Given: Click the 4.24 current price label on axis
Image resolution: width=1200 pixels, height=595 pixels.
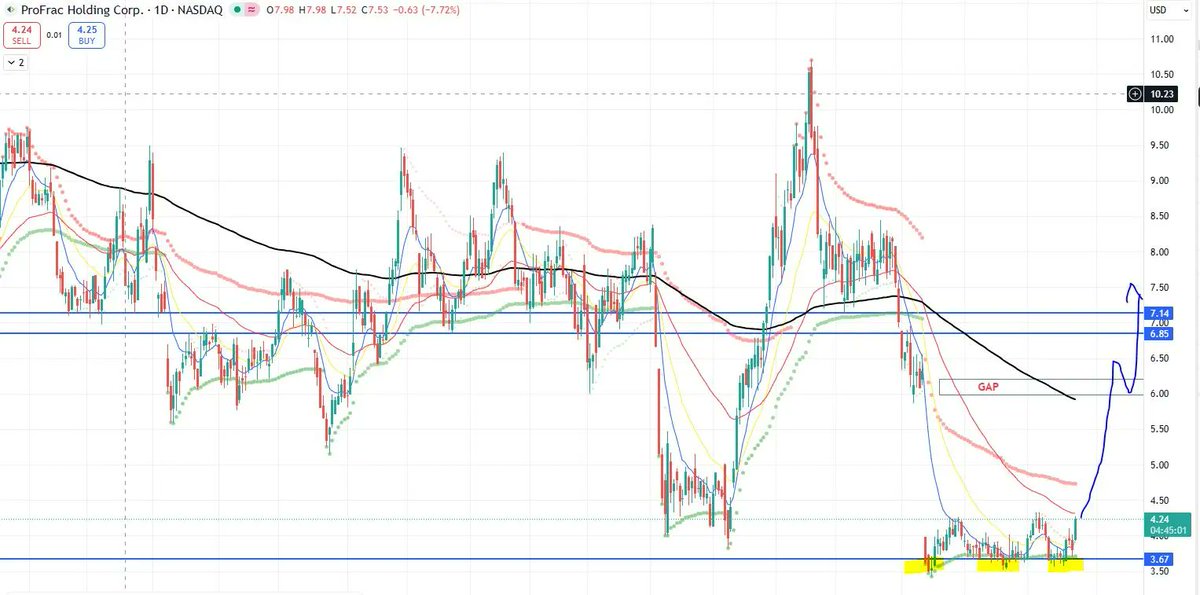Looking at the screenshot, I should [1160, 519].
